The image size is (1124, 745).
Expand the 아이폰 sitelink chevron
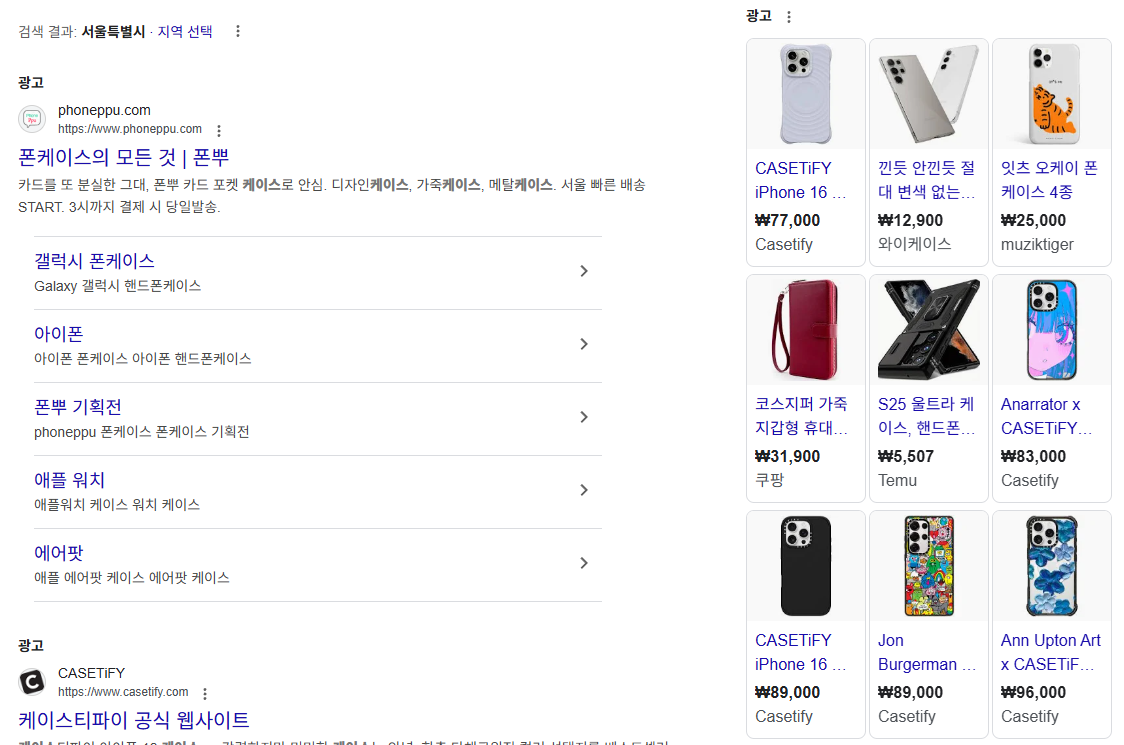pyautogui.click(x=584, y=344)
